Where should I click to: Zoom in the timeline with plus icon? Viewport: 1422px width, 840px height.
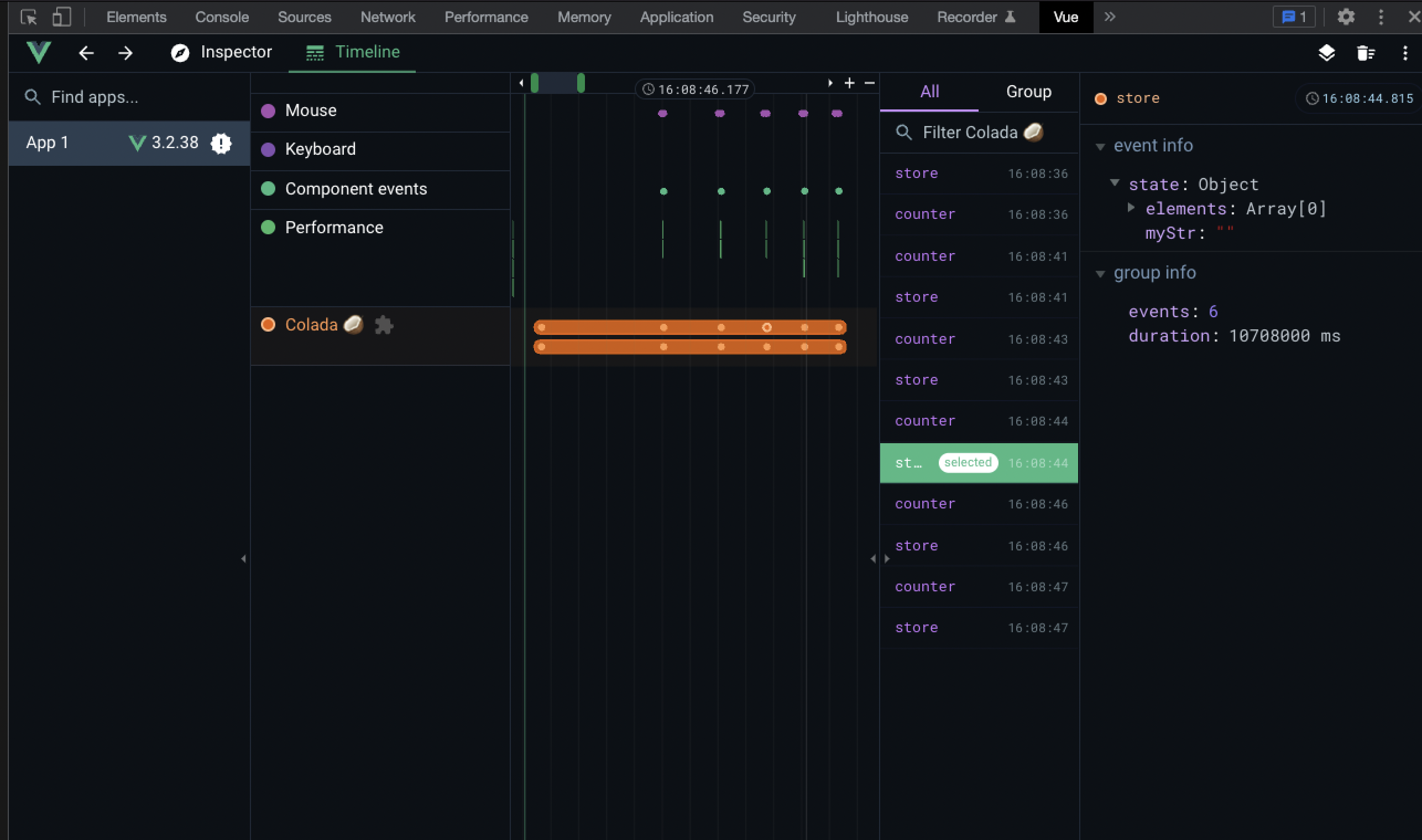[x=849, y=83]
